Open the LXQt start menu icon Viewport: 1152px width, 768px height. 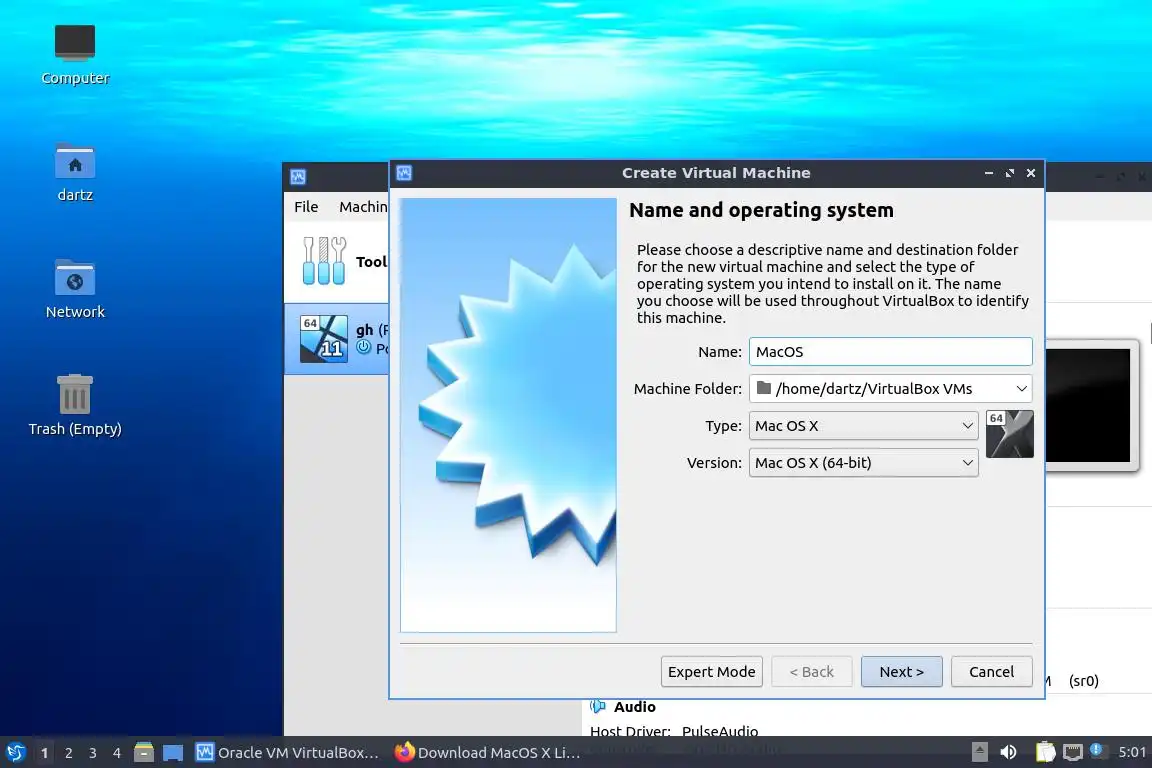coord(15,753)
